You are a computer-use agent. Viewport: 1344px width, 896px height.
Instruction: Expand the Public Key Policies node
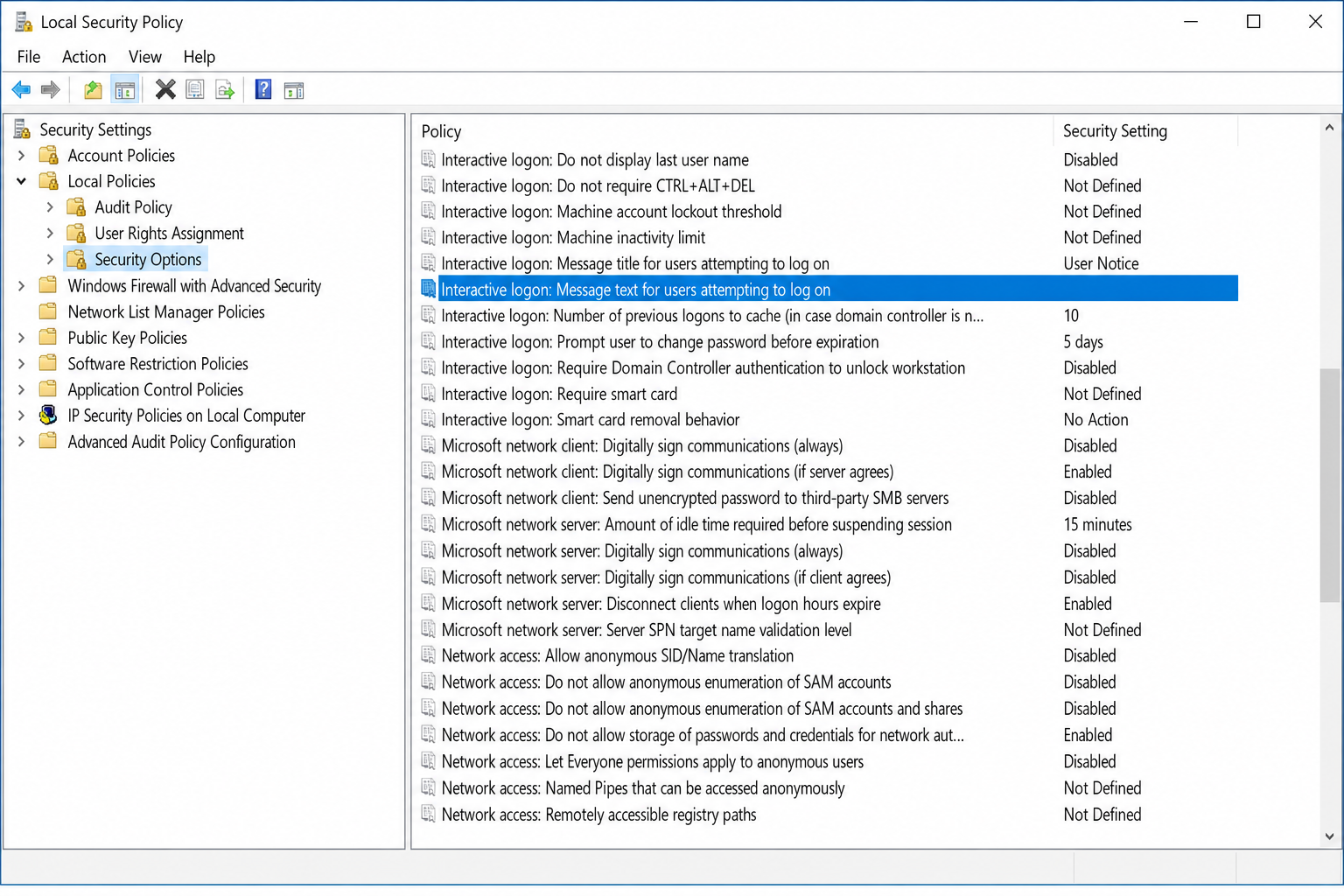[22, 338]
